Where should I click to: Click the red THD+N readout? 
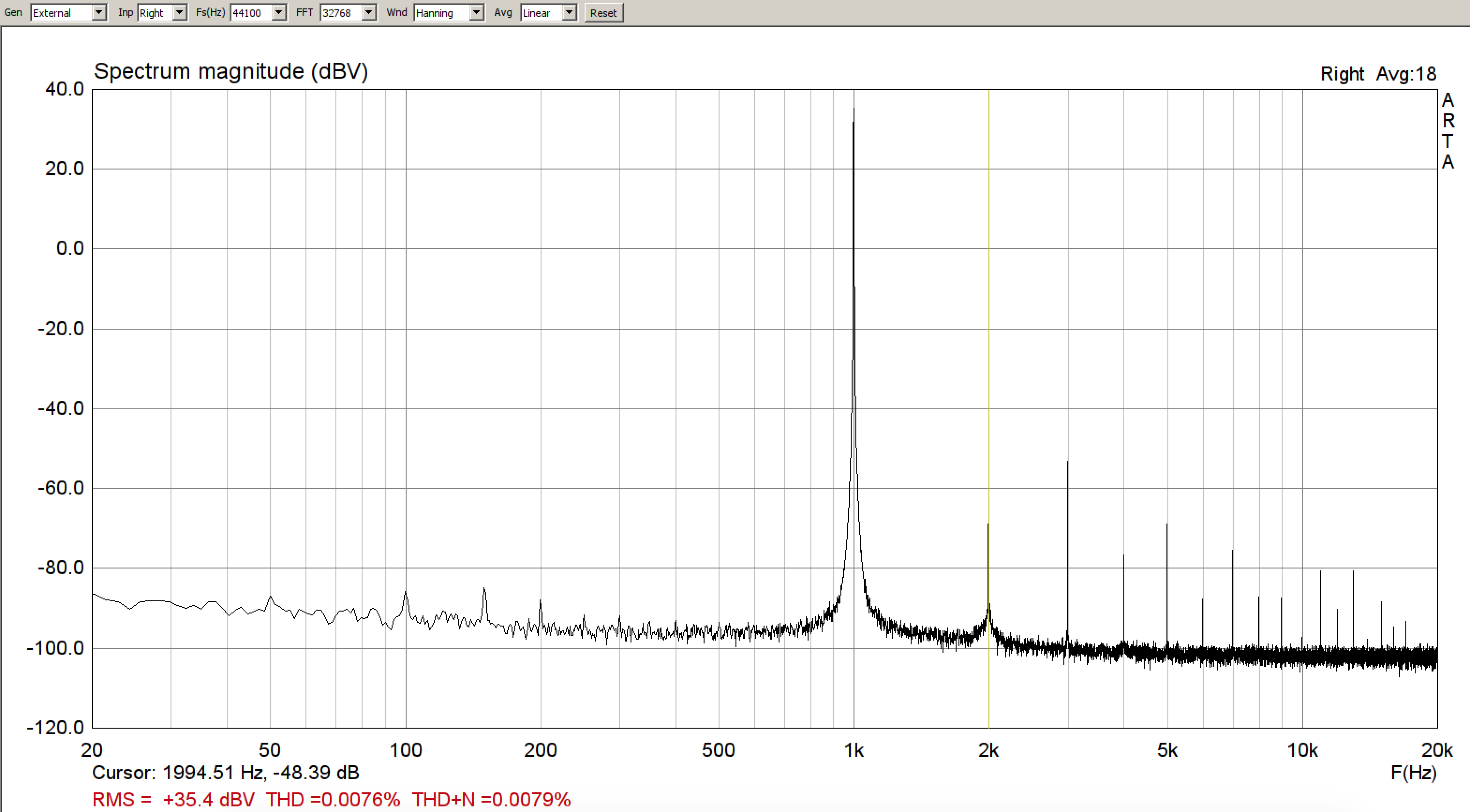click(491, 799)
